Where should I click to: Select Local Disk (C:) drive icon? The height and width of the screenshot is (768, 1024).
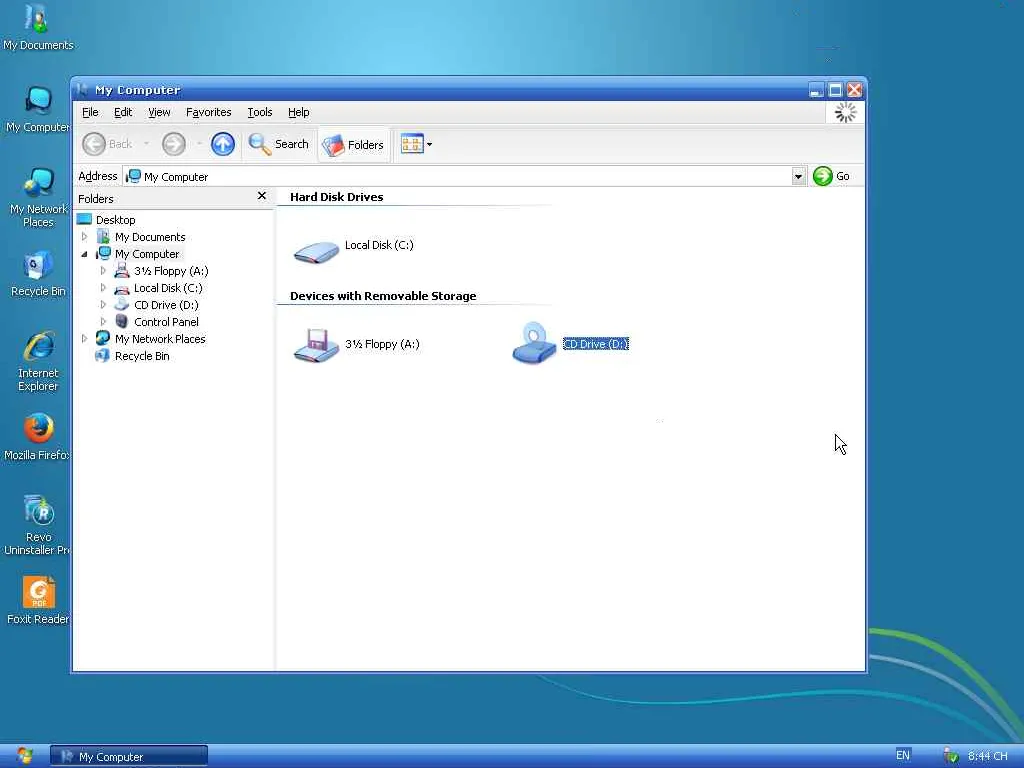[x=316, y=251]
